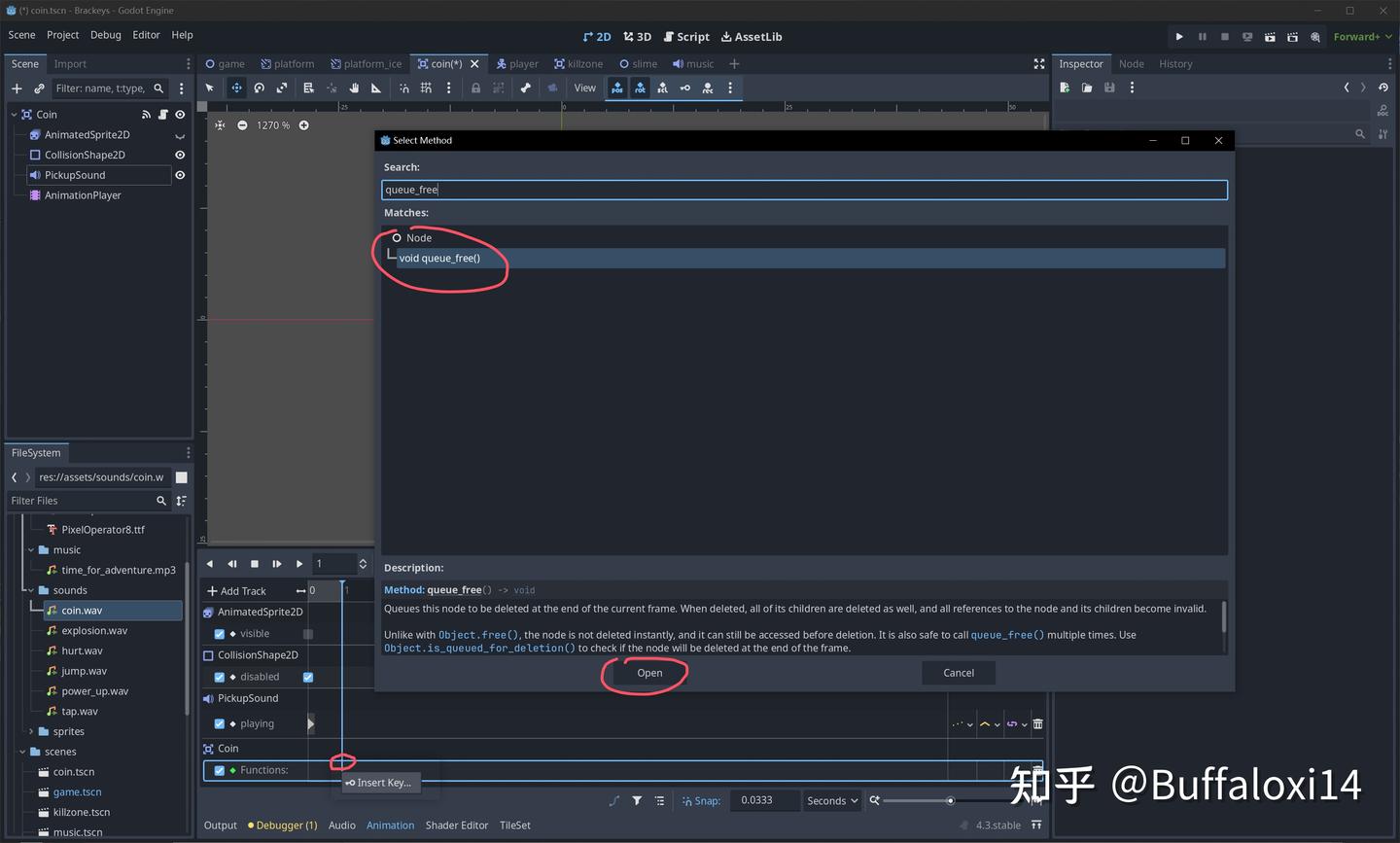This screenshot has height=843, width=1400.
Task: Collapse the Coin node in the Scene tree
Action: point(13,114)
